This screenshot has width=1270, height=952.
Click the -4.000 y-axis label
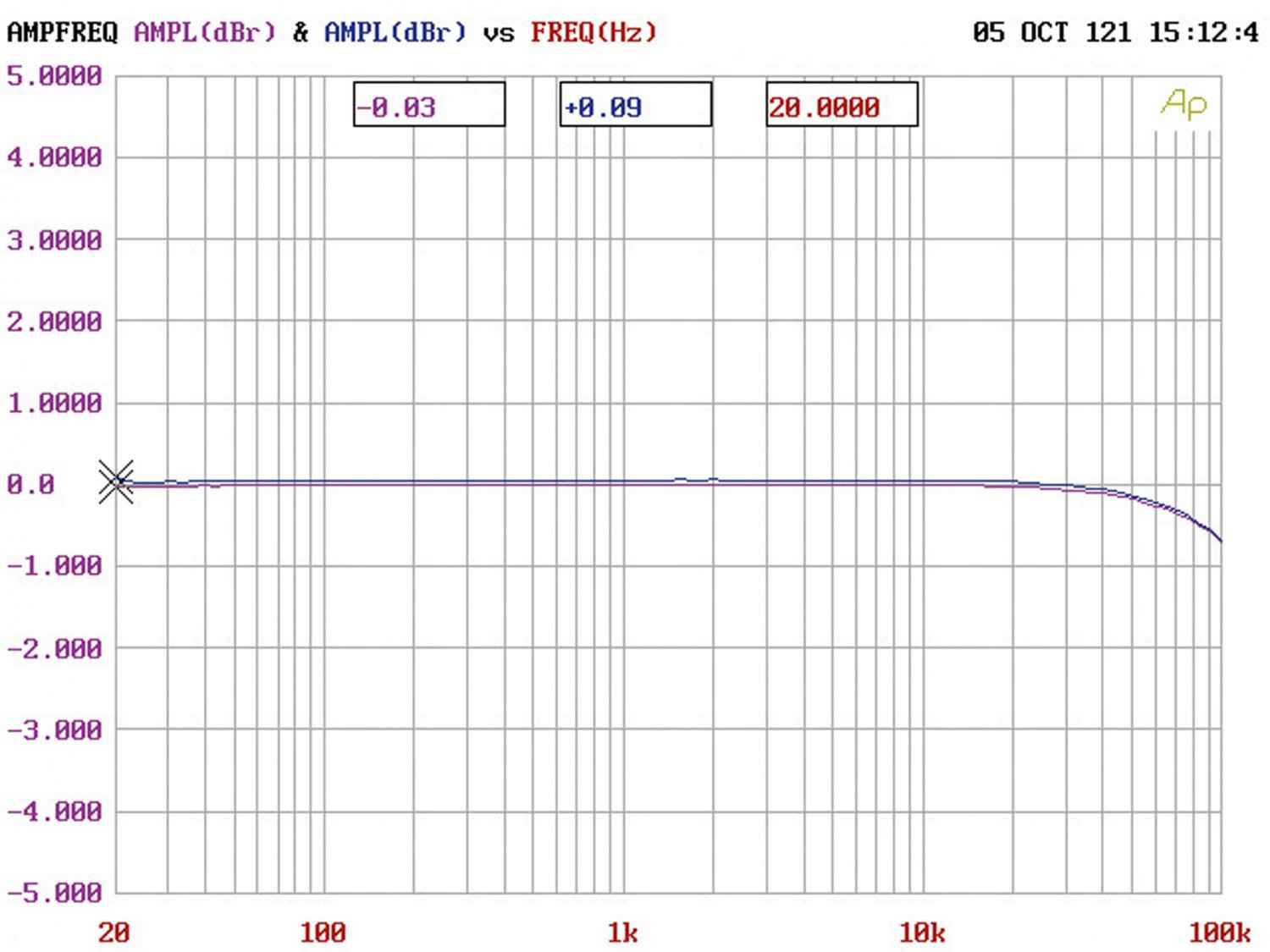[x=54, y=812]
